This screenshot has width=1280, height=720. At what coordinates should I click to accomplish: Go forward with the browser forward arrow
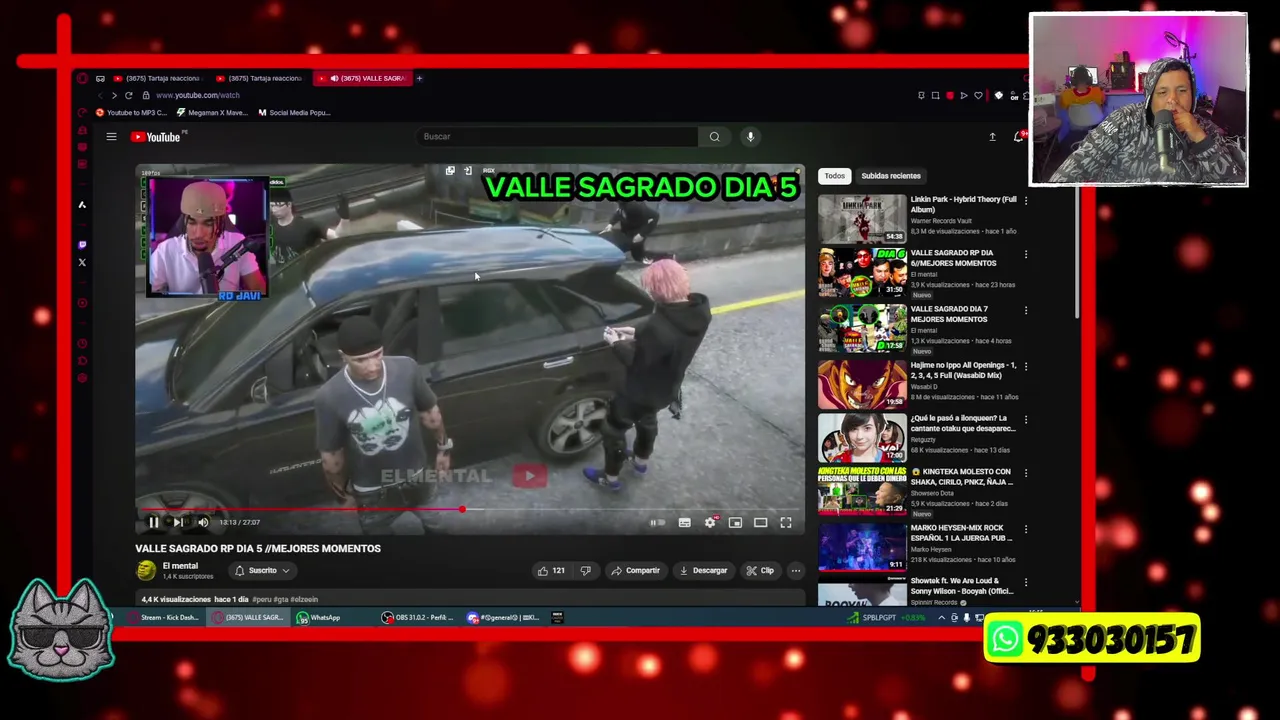pyautogui.click(x=113, y=95)
